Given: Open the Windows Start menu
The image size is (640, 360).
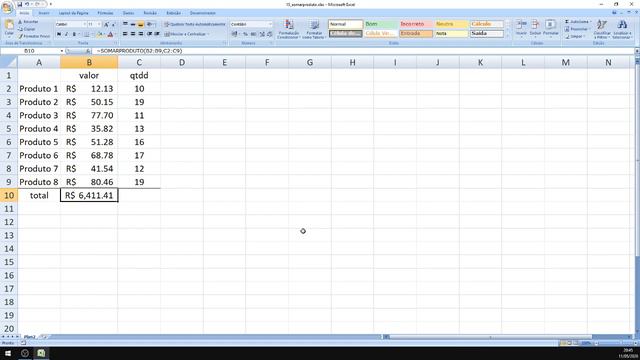Looking at the screenshot, I should point(8,353).
